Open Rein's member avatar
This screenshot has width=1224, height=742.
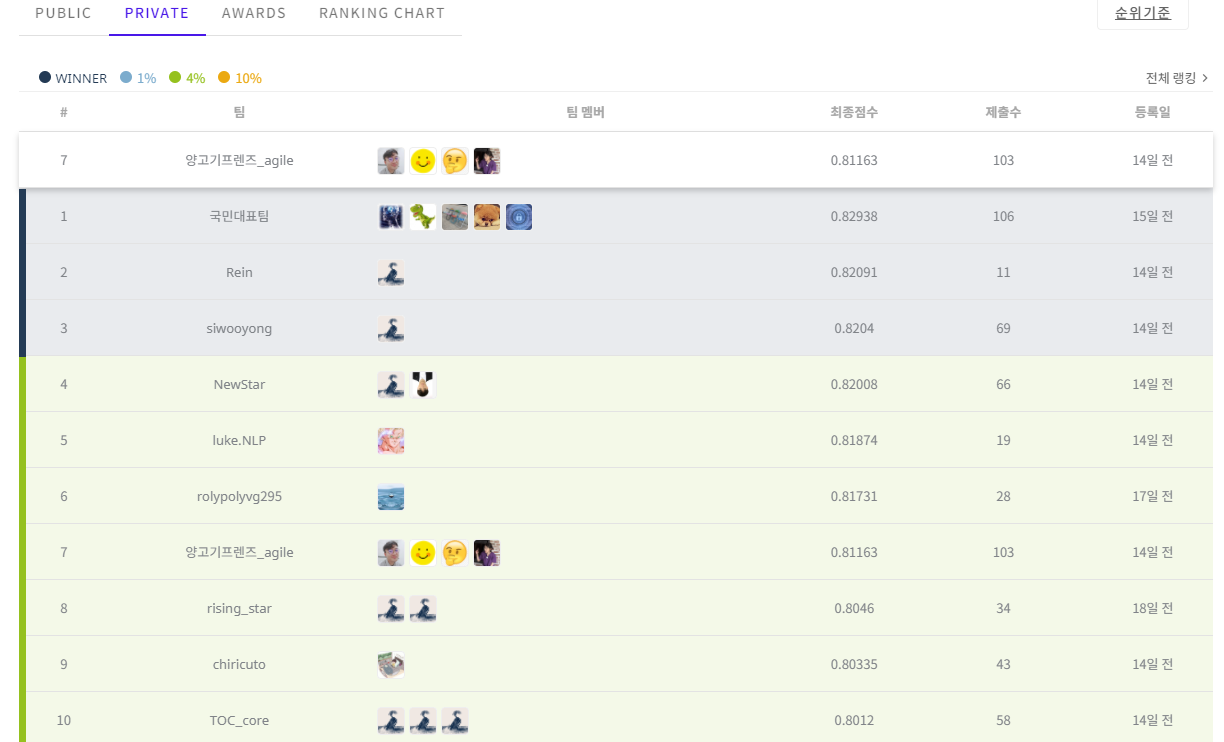click(391, 273)
